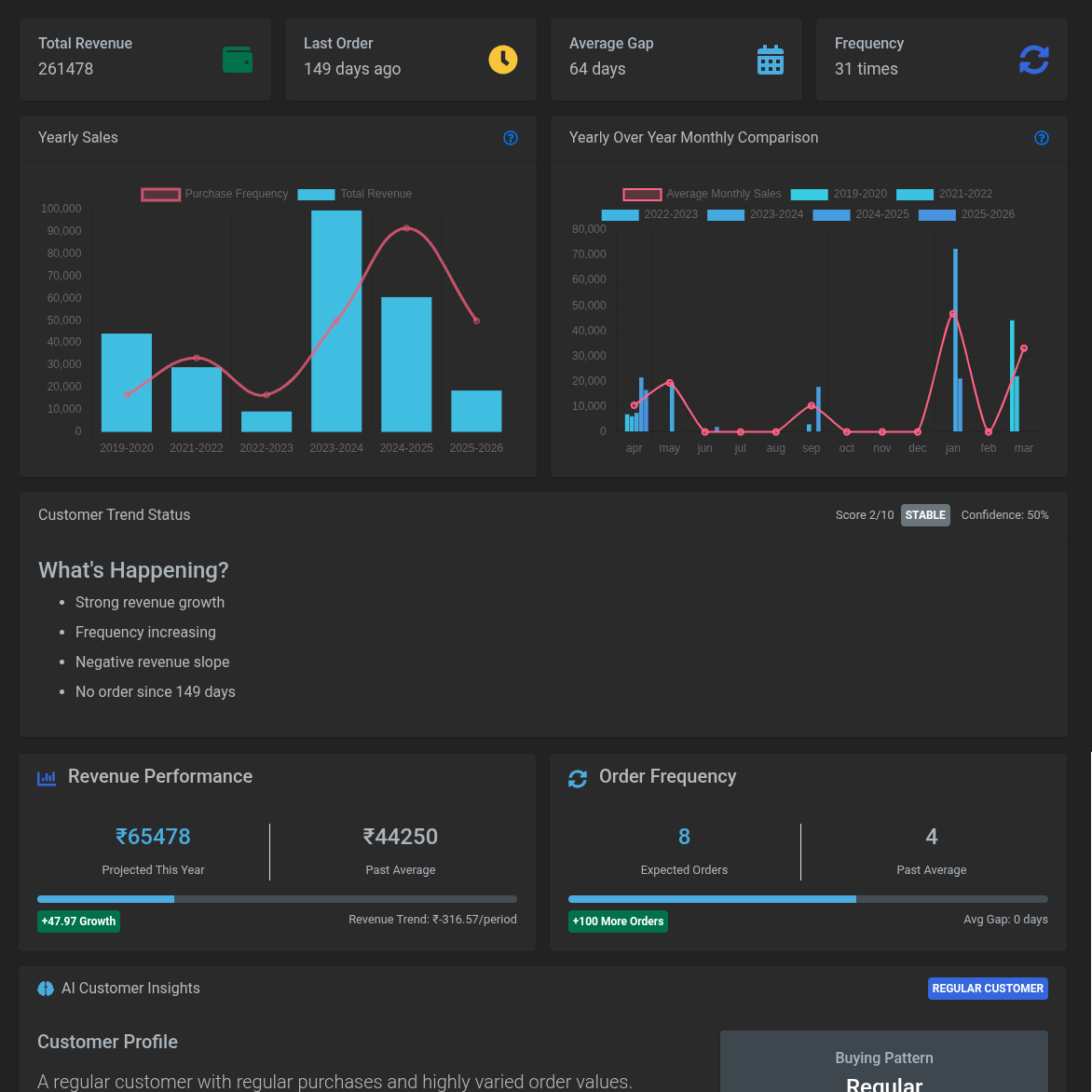
Task: Click the tall jan bar in monthly comparison
Action: click(956, 340)
